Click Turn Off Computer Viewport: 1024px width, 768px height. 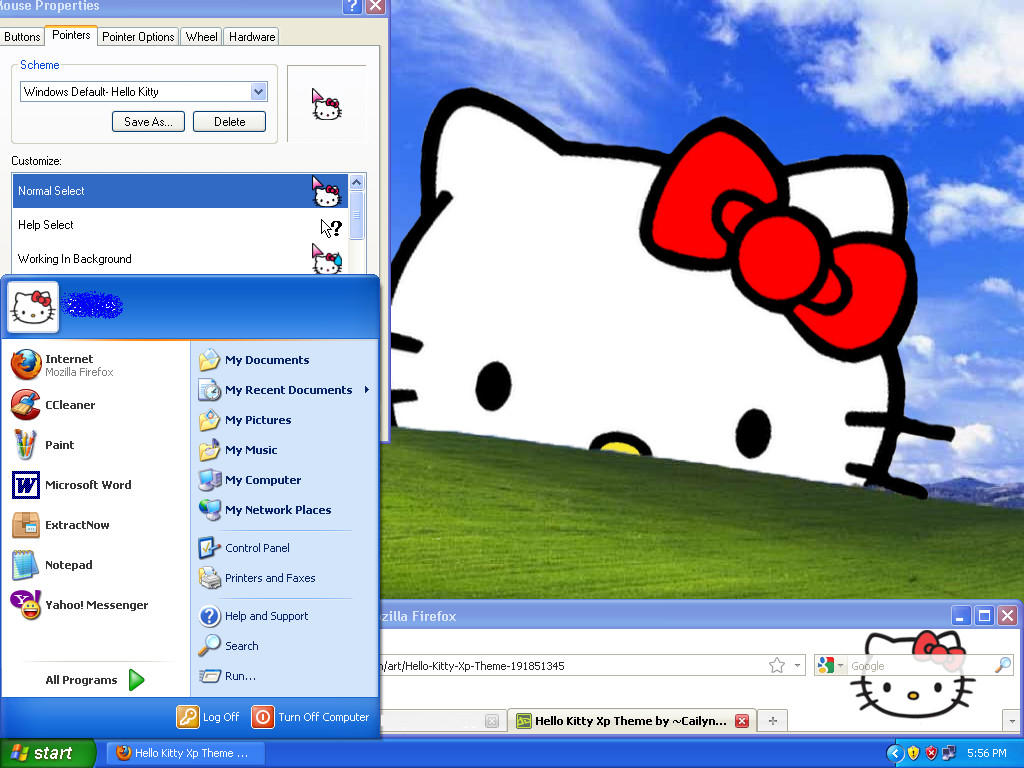pos(310,717)
